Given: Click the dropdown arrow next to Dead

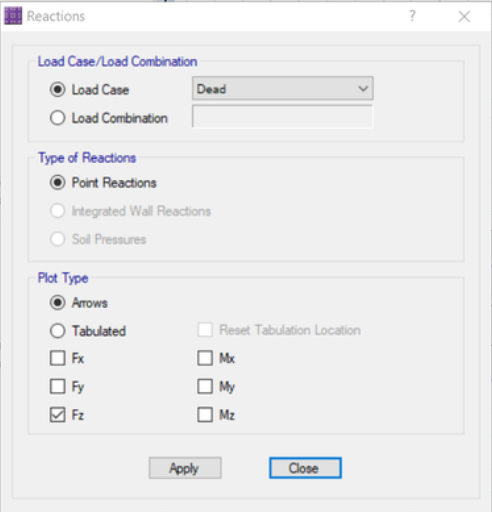Looking at the screenshot, I should point(363,89).
